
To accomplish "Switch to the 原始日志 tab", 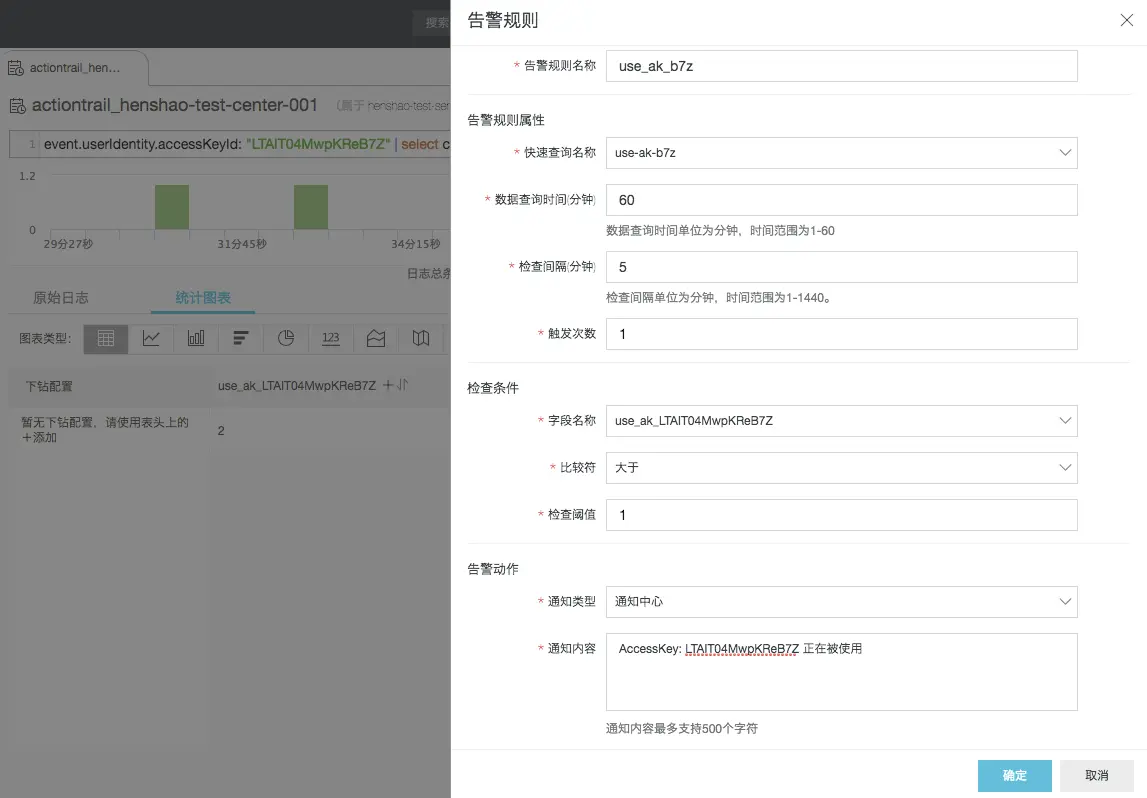I will coord(61,298).
